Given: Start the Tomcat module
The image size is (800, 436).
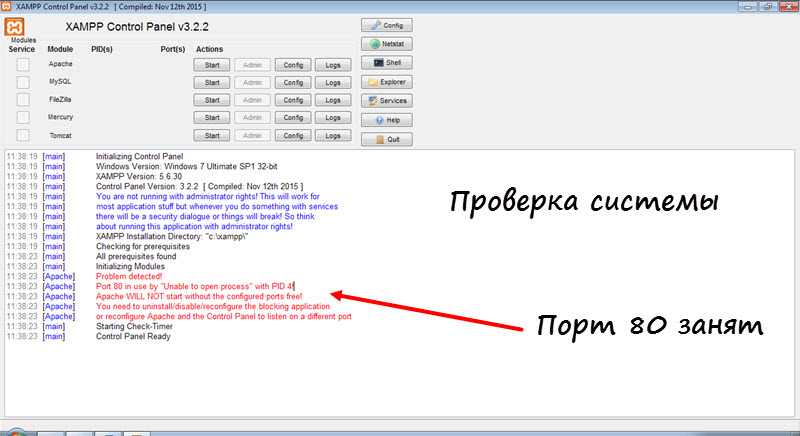Looking at the screenshot, I should pos(212,135).
